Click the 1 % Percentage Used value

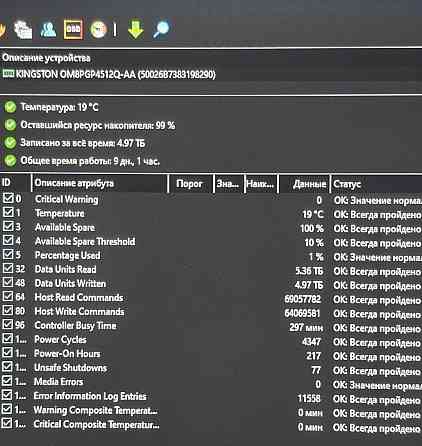click(316, 257)
